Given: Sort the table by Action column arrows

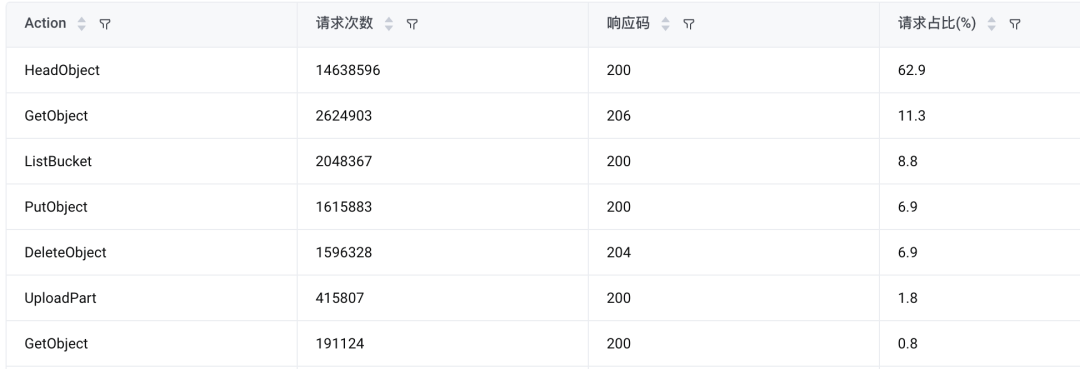Looking at the screenshot, I should pyautogui.click(x=82, y=24).
